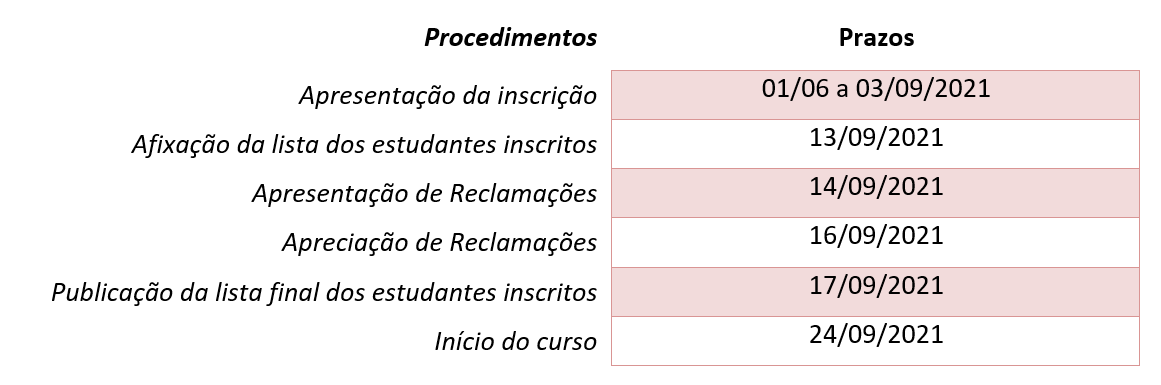Click the Prazos column header
Viewport: 1161px width, 385px height.
click(876, 38)
